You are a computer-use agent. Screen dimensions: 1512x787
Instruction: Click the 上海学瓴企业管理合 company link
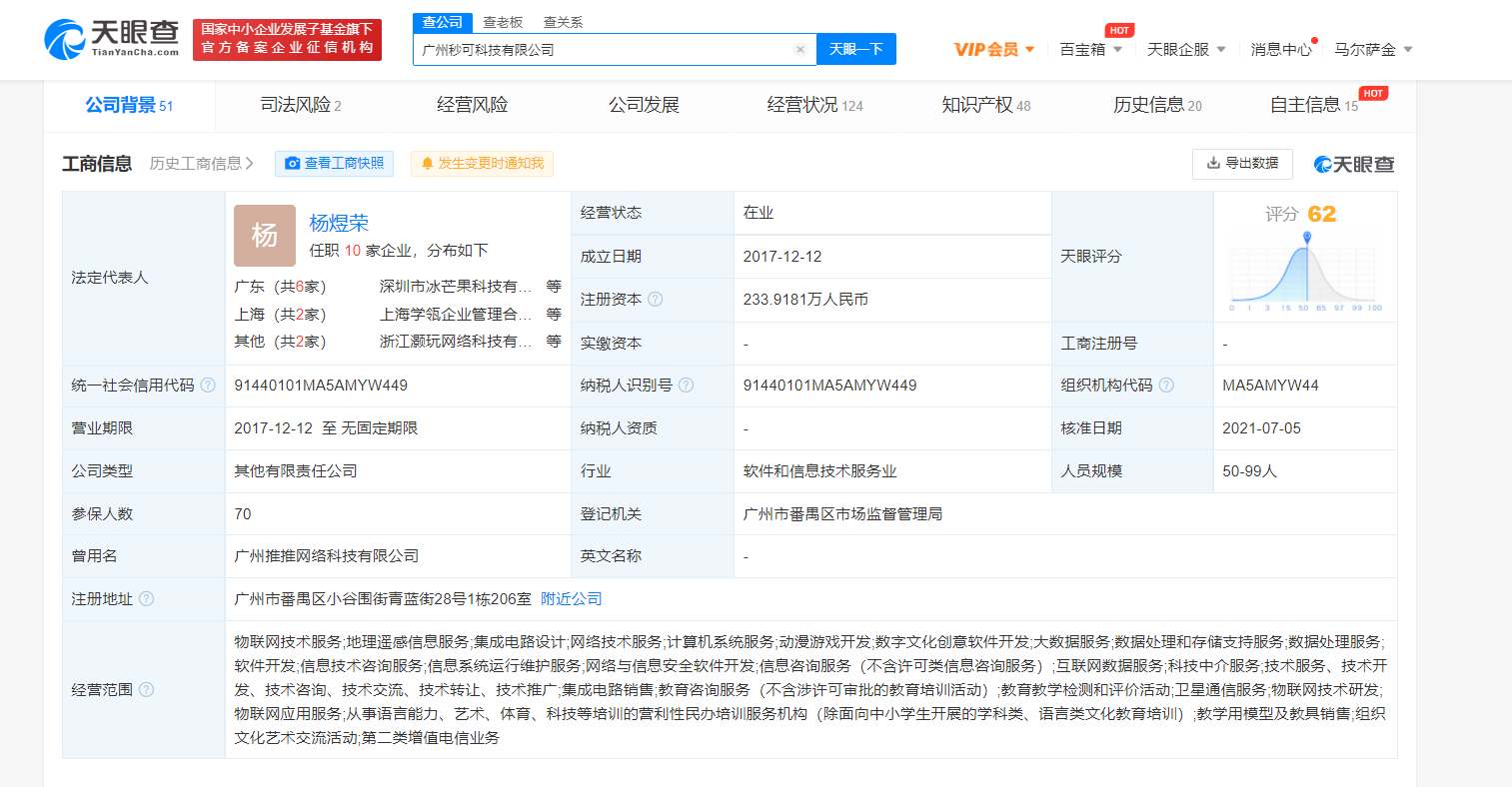455,314
